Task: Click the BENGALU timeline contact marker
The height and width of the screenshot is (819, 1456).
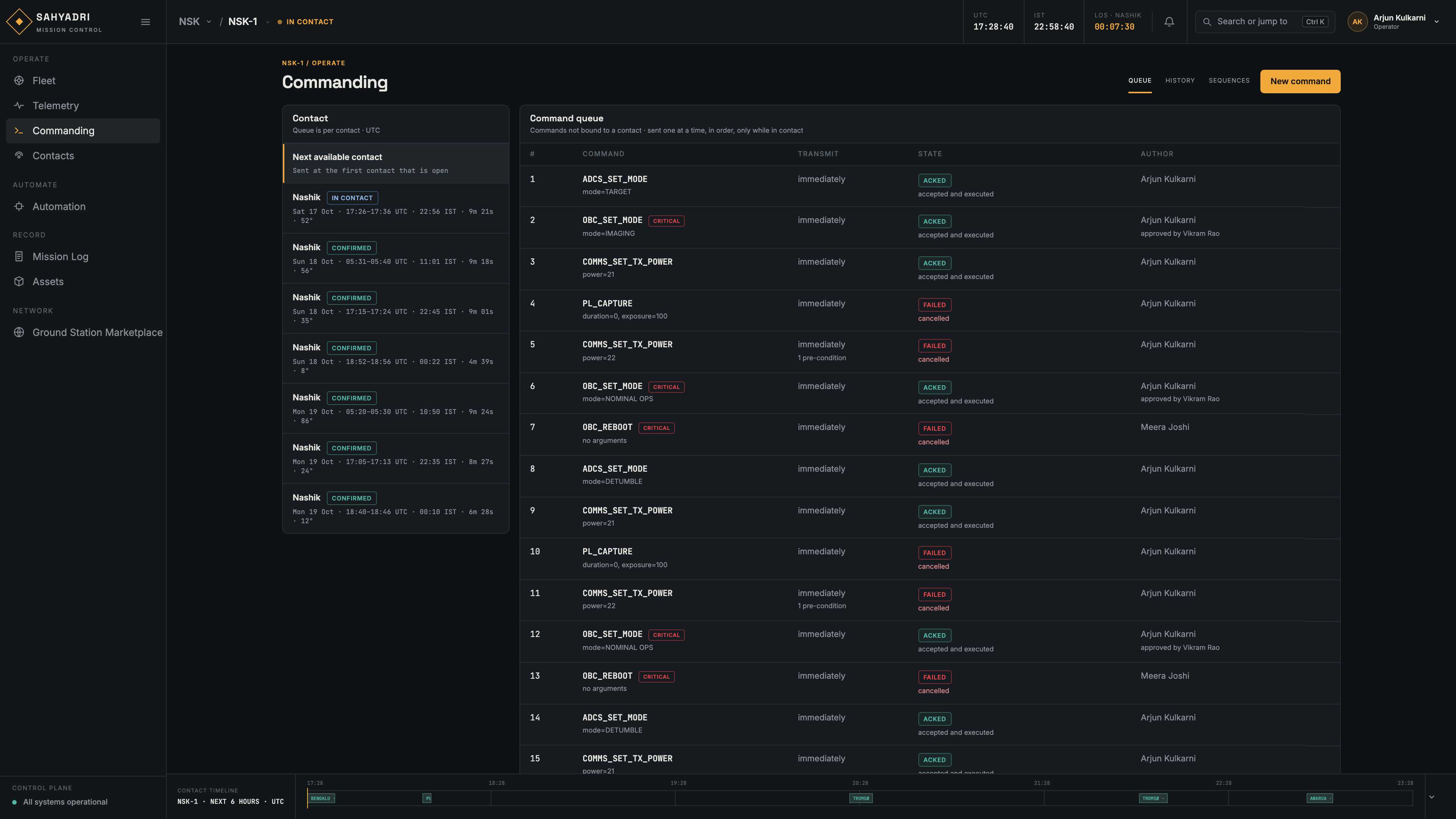Action: point(321,798)
